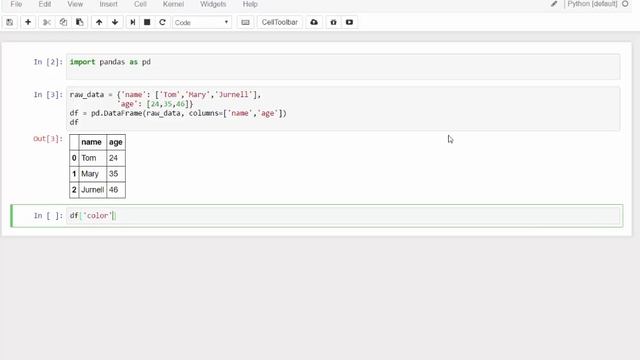
Task: Click the In [3]: prompt label
Action: pos(48,95)
